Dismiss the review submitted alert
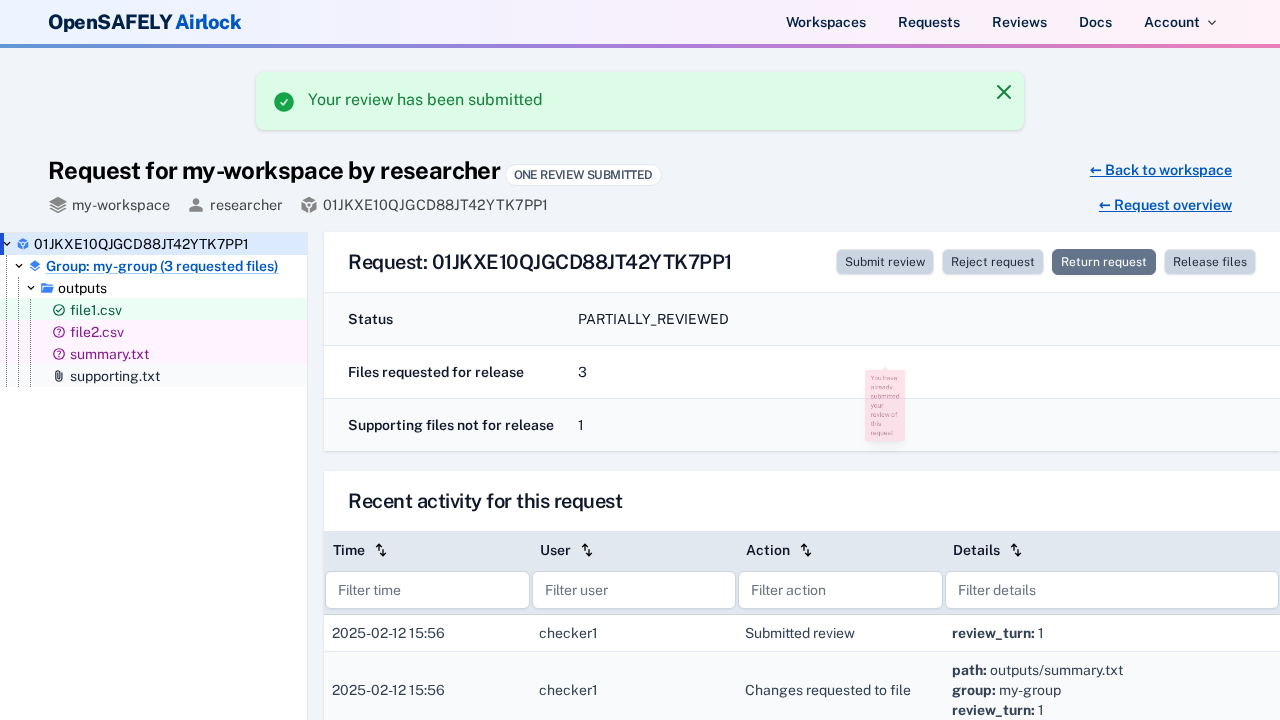The image size is (1280, 720). [x=1004, y=92]
